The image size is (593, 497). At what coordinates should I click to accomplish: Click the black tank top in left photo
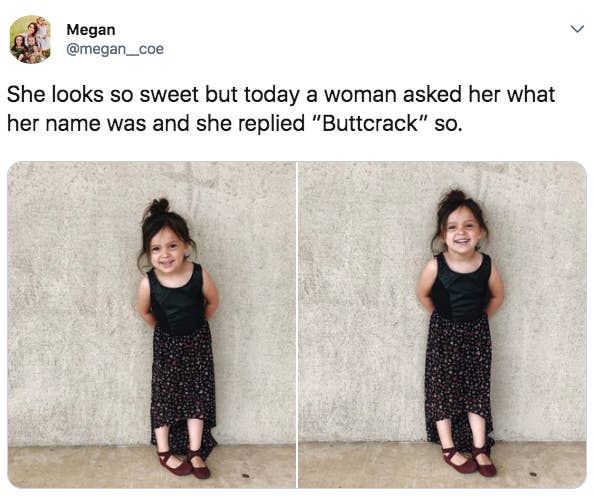coord(178,299)
